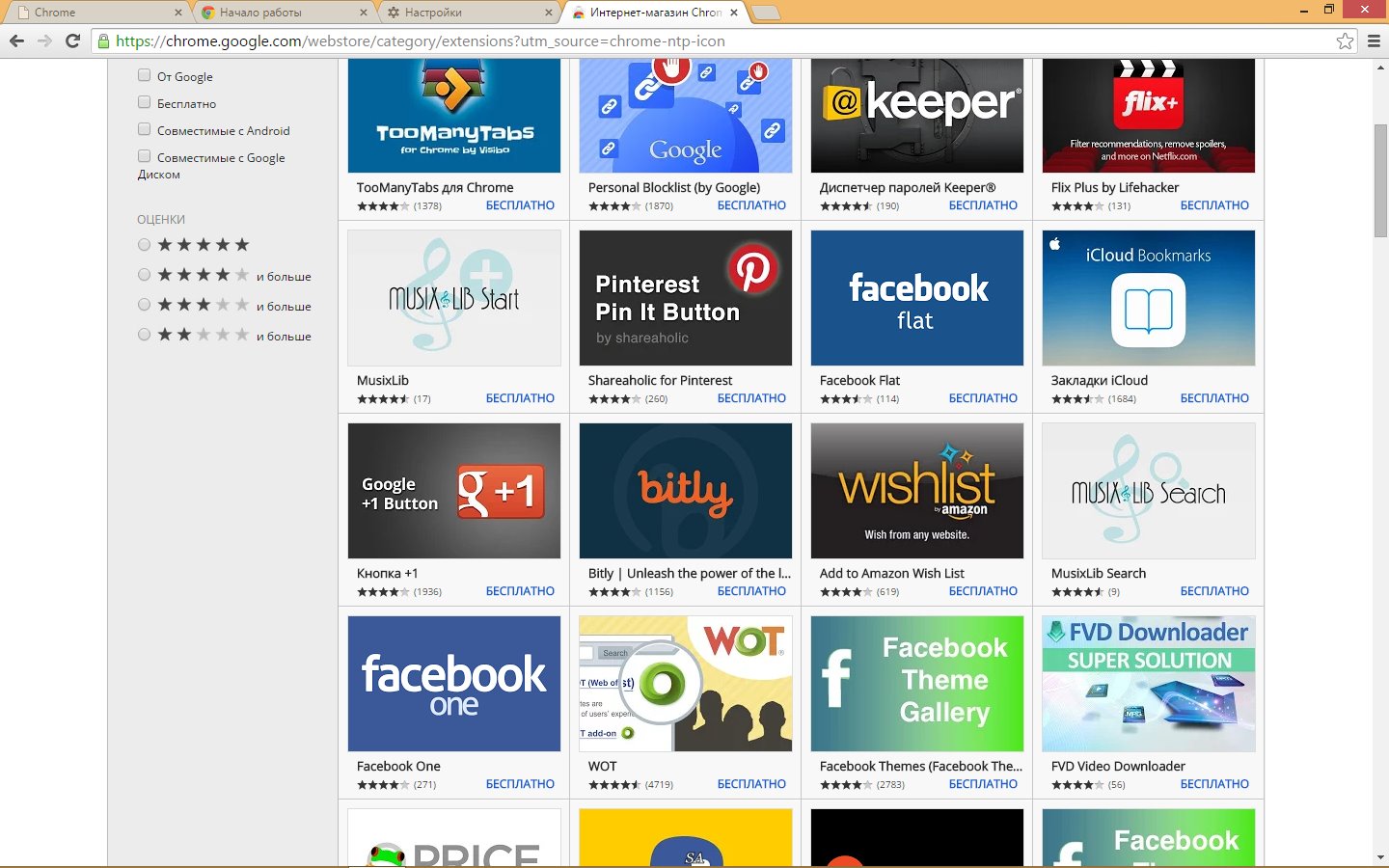The image size is (1389, 868).
Task: Check Совместимые с Google Диском filter
Action: [144, 156]
